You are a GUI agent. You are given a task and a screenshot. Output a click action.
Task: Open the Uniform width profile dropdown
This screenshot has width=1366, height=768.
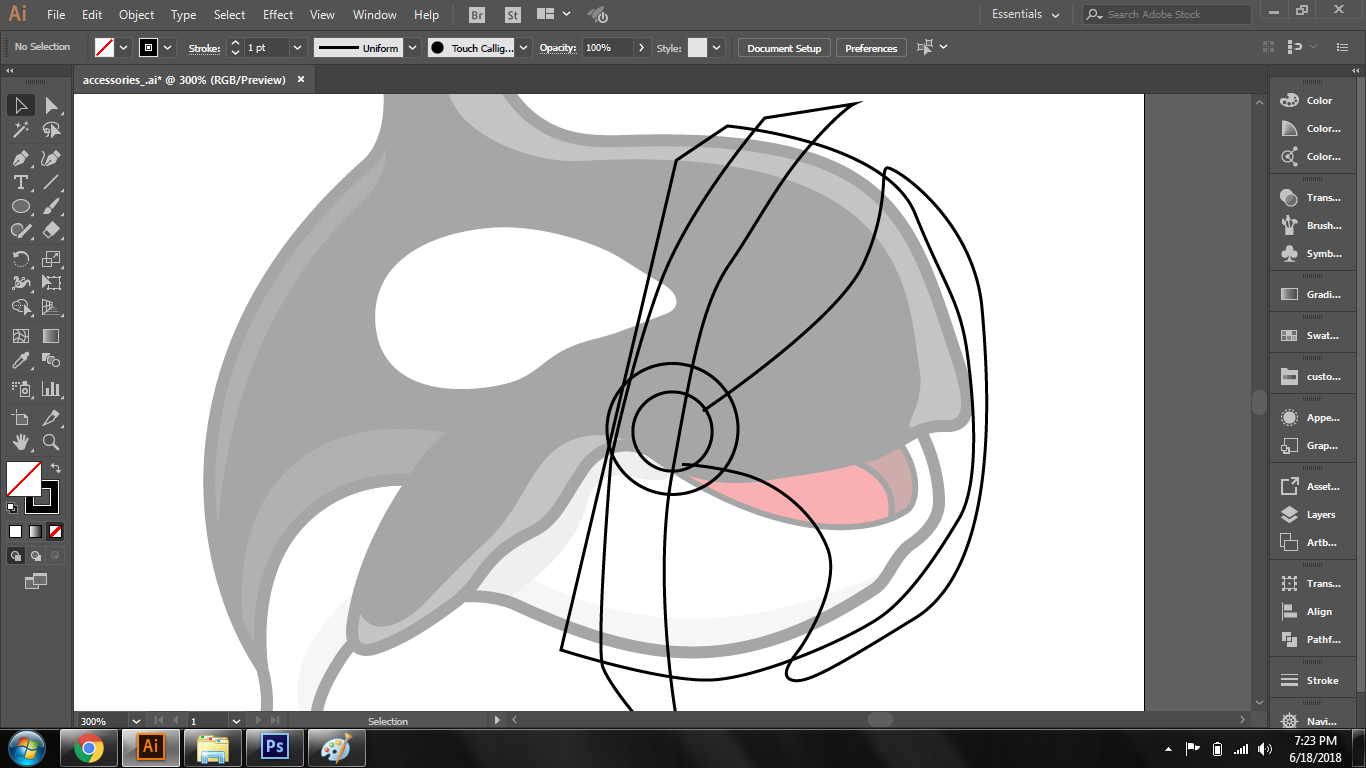coord(411,47)
